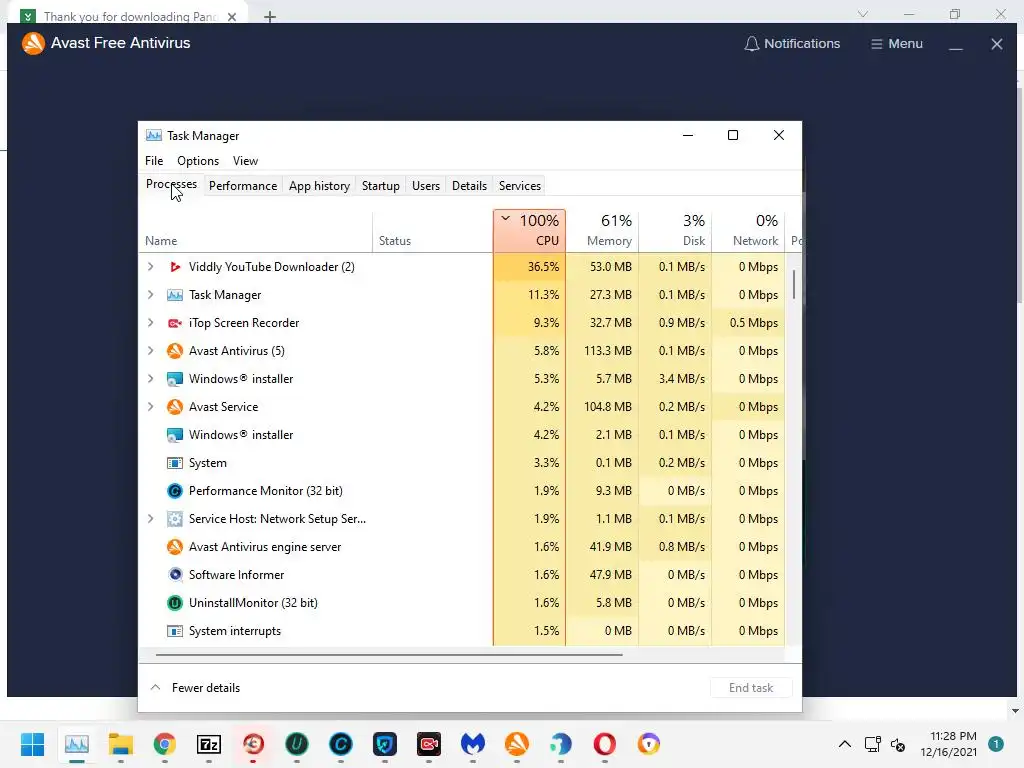Switch to the Details tab

tap(470, 186)
